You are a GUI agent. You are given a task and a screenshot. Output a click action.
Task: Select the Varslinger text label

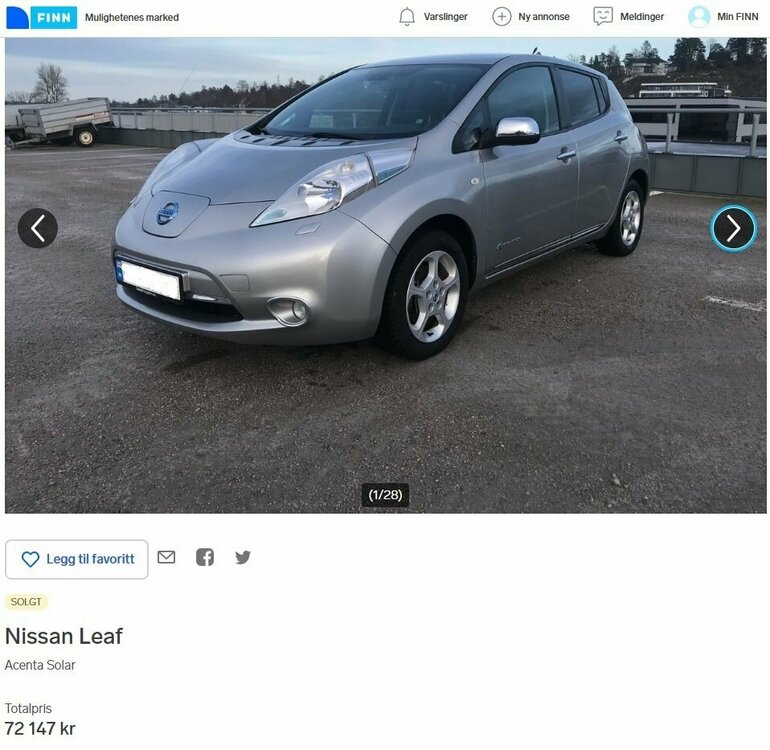[445, 17]
